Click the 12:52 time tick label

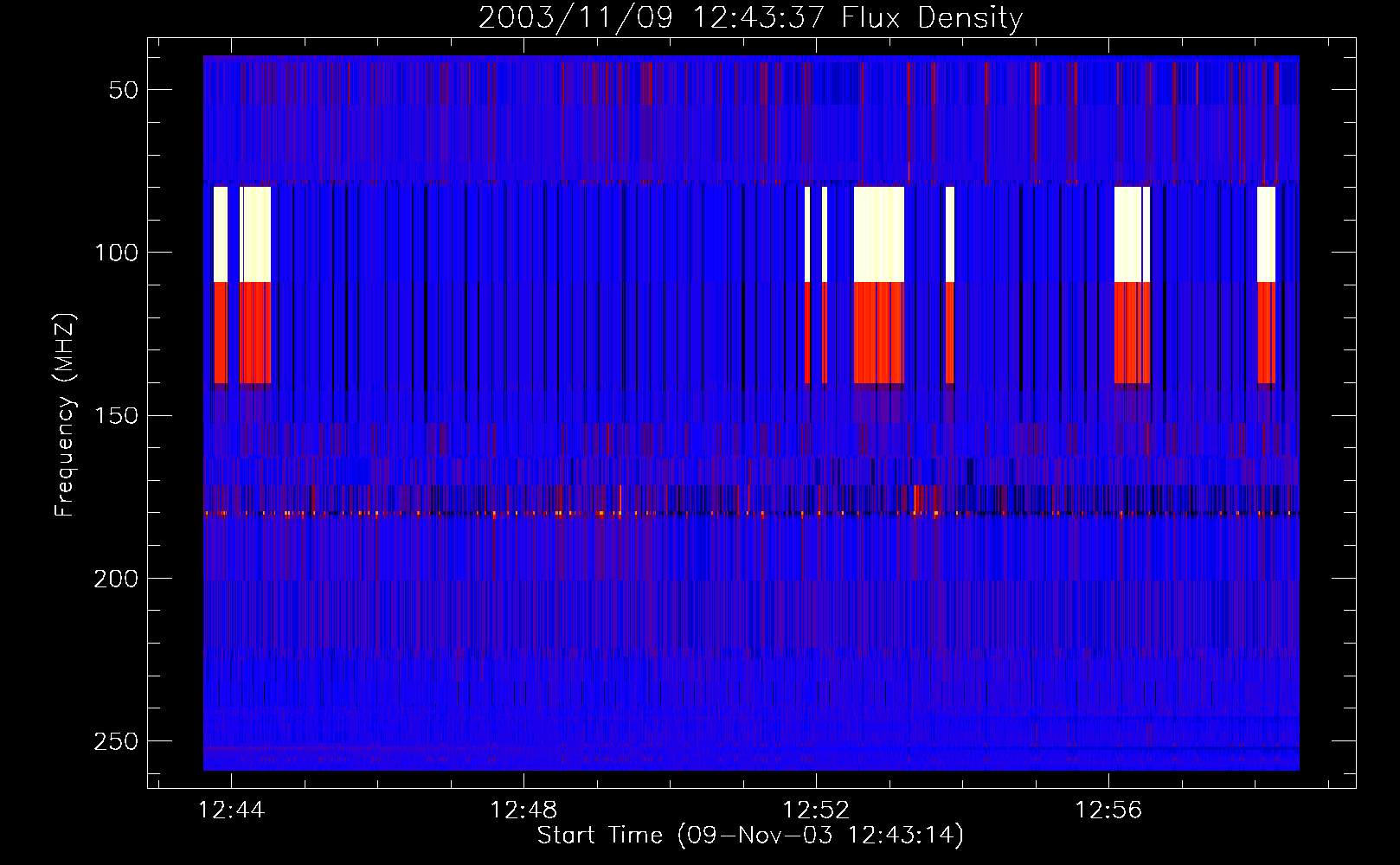pos(816,811)
